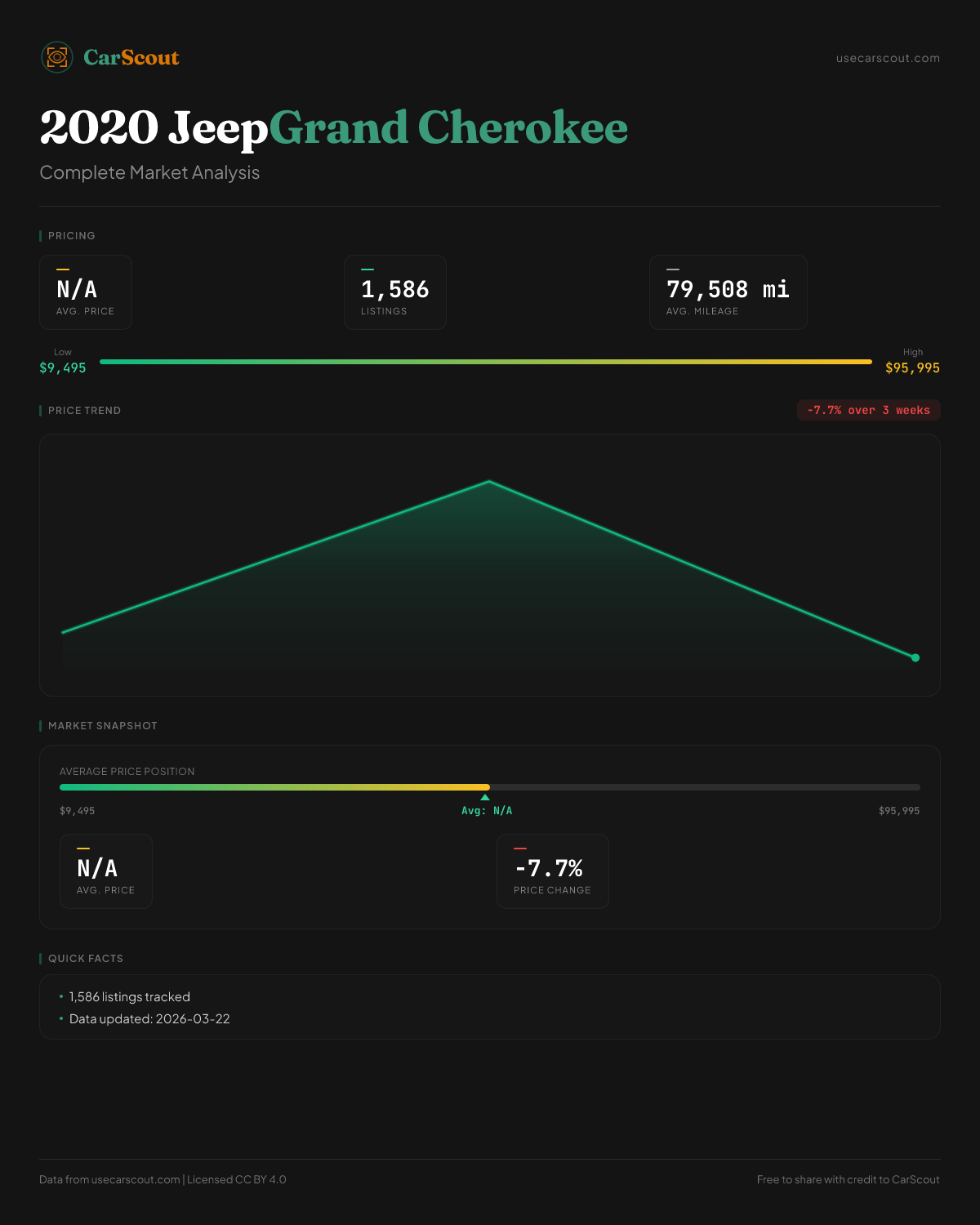980x1225 pixels.
Task: Select the -7.7% Price Change card
Action: [553, 871]
